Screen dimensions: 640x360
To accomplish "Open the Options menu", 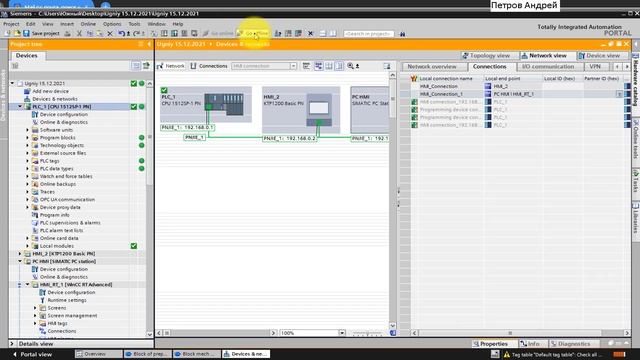I will coord(112,24).
